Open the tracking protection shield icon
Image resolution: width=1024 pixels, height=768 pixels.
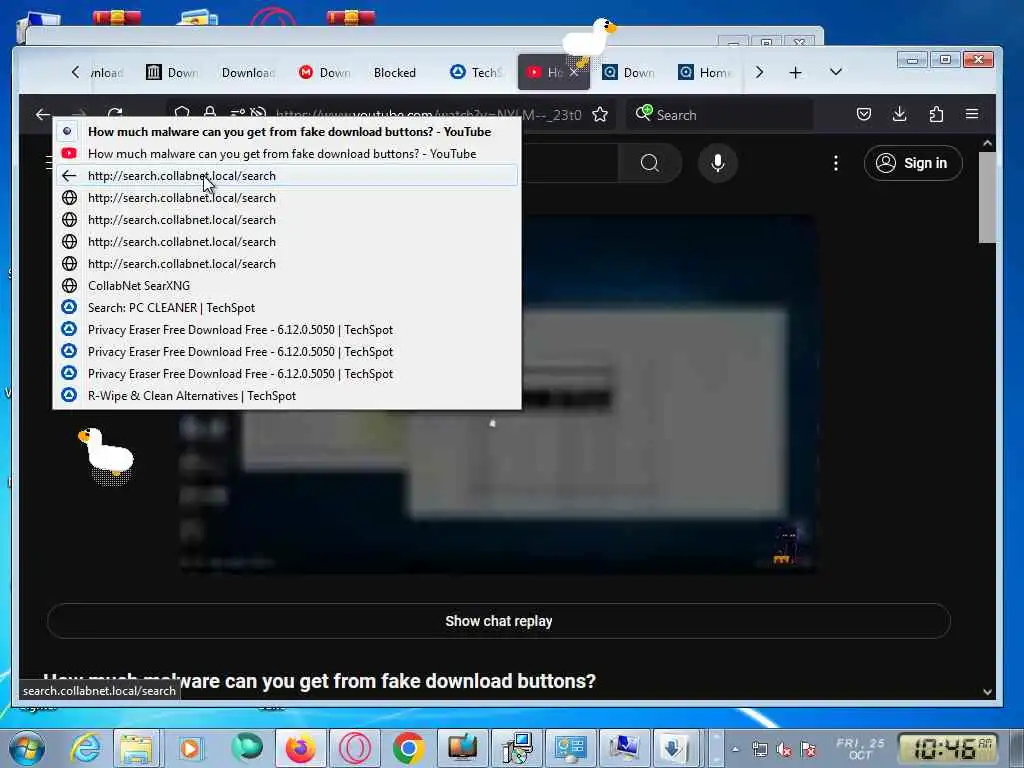click(x=182, y=112)
